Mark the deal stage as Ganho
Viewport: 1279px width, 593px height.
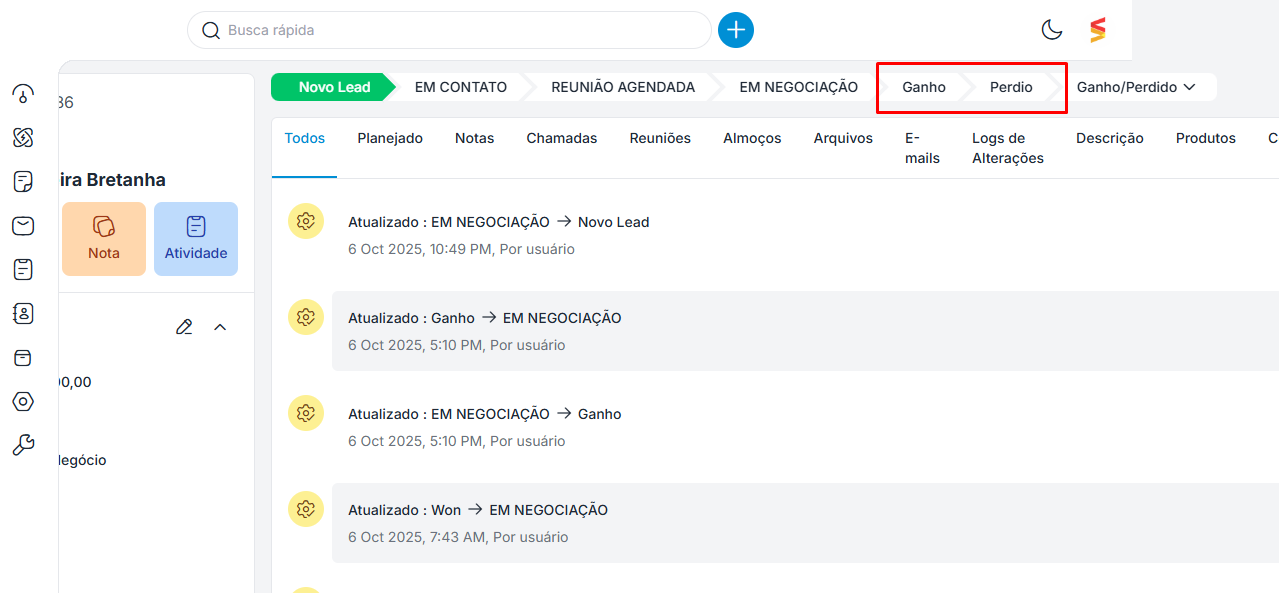point(923,87)
